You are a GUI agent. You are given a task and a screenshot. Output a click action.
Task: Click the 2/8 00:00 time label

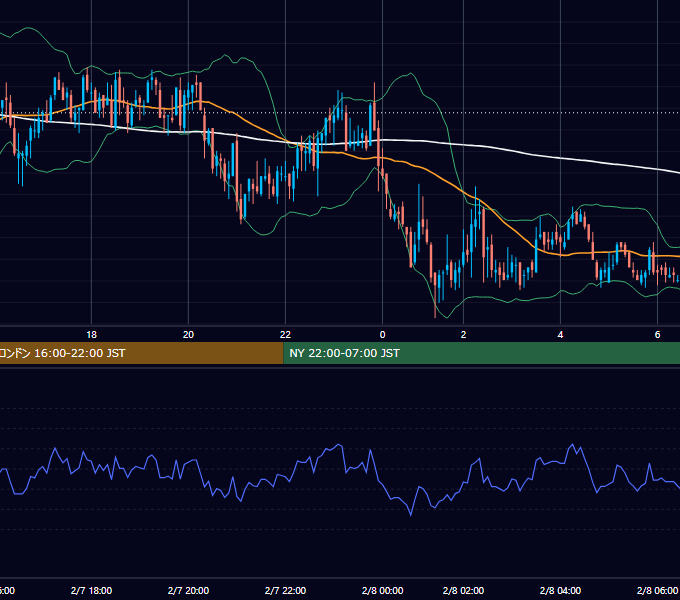[x=382, y=590]
